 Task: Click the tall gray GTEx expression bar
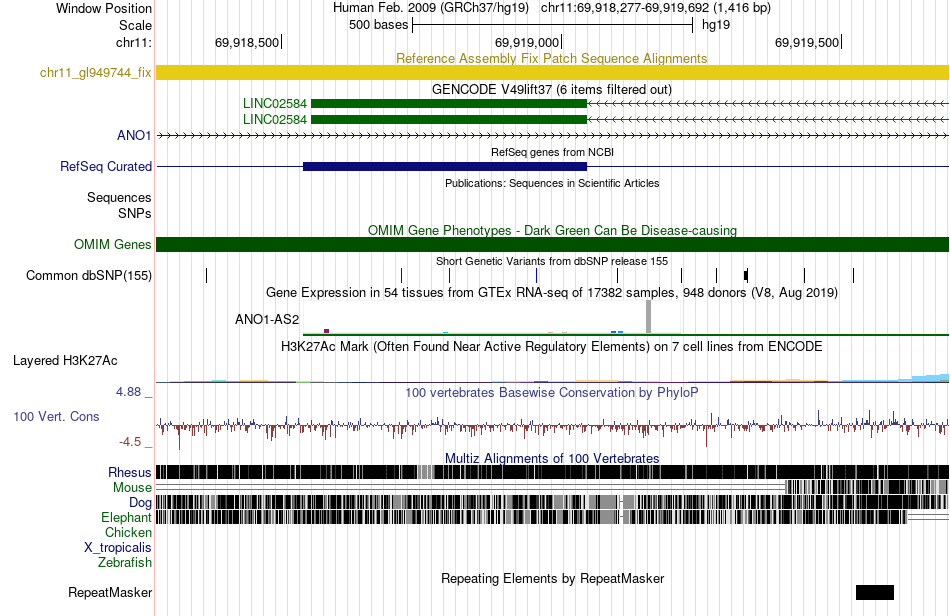[648, 317]
